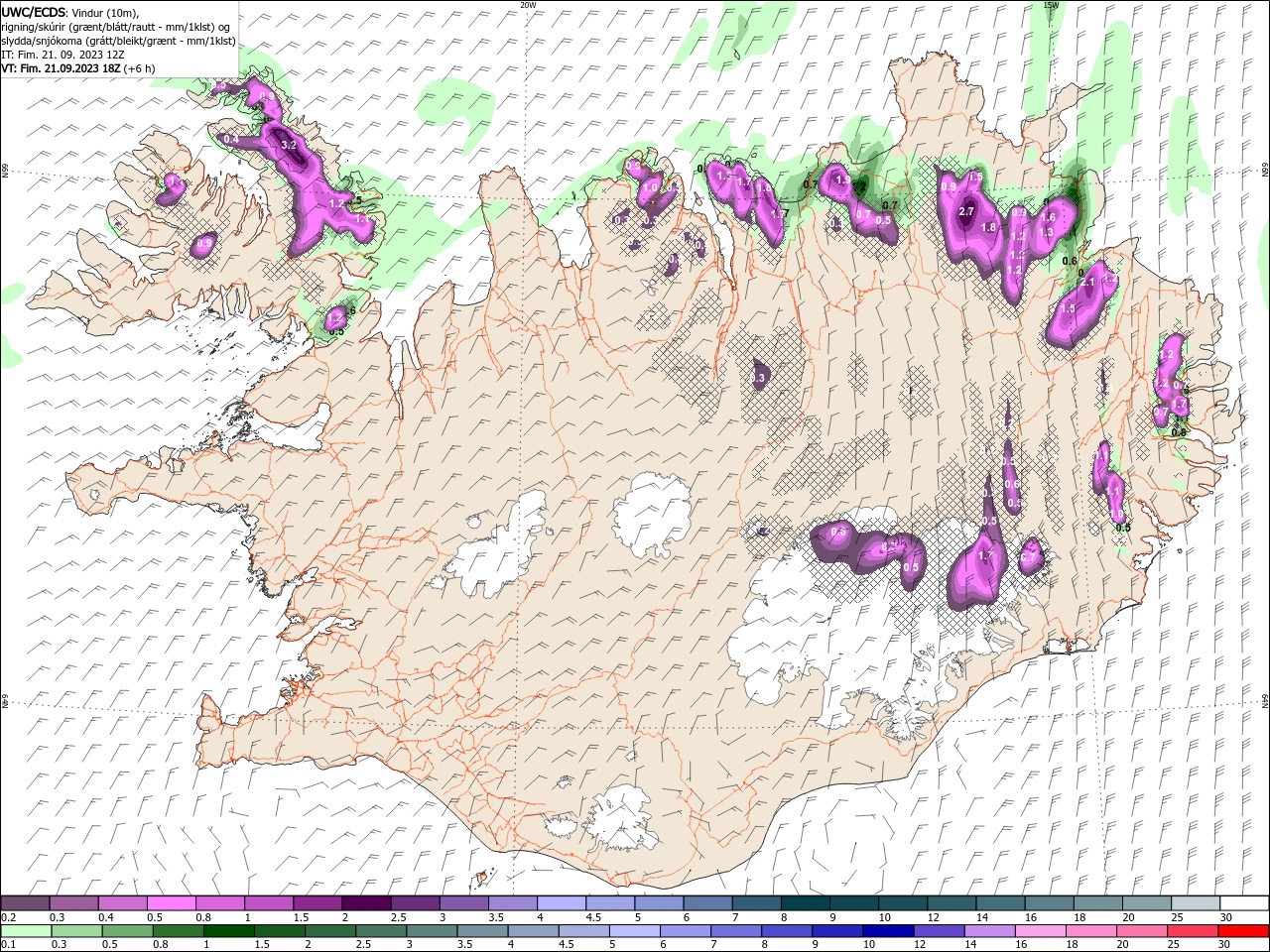Pick the bright red rain swatch starting at 30

click(x=1244, y=931)
